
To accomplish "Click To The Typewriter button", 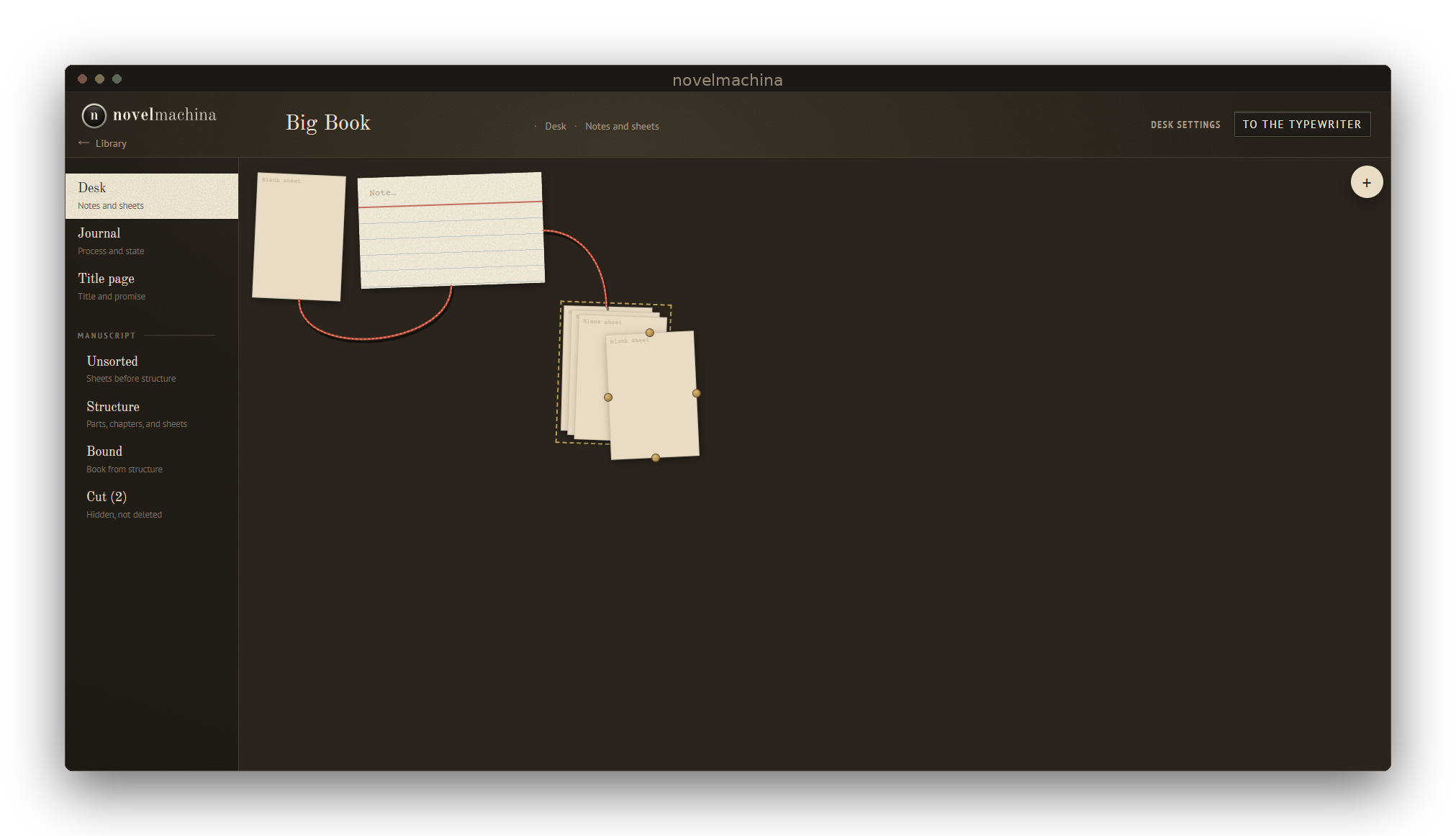I will click(1302, 125).
